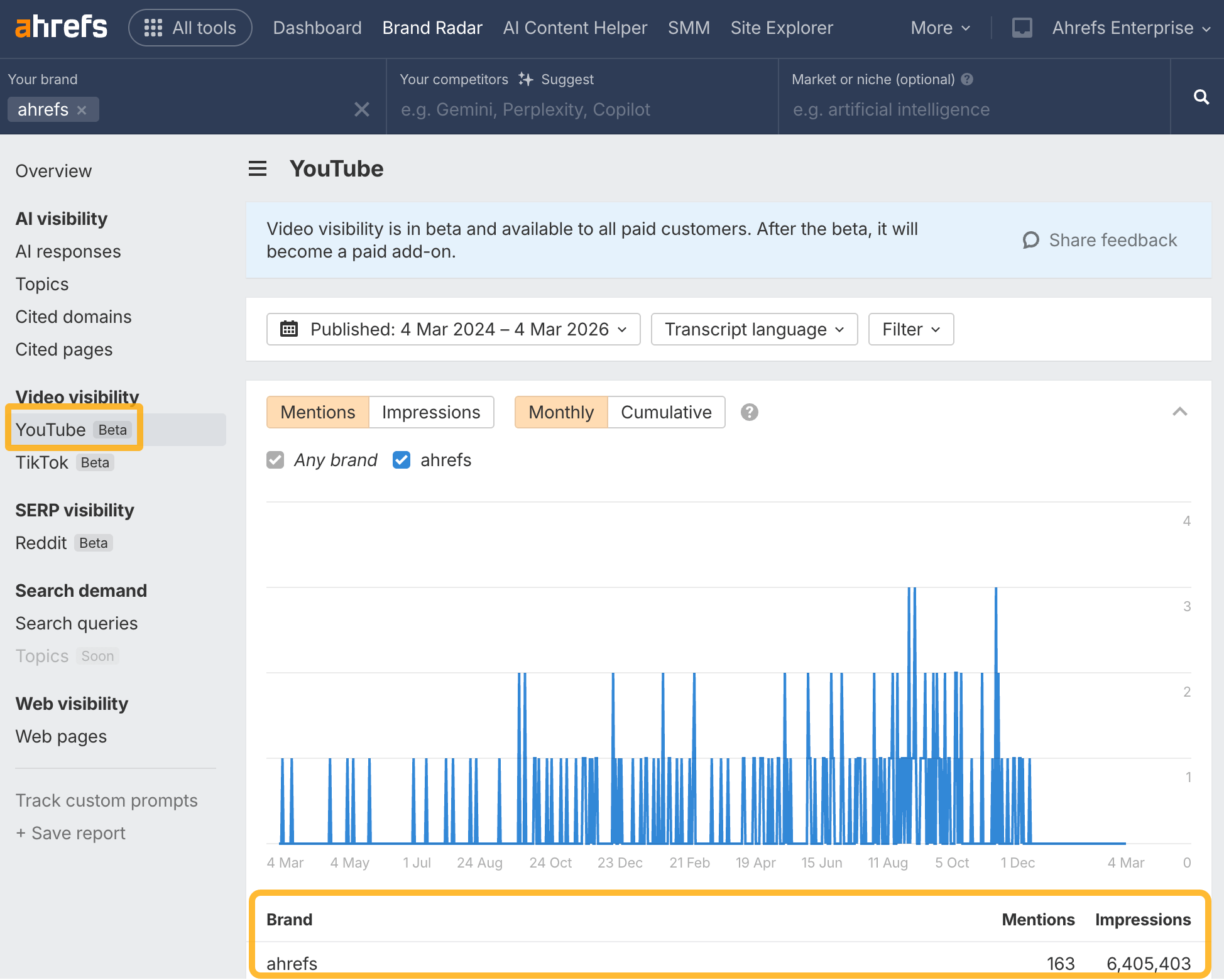Remove the ahrefs brand tag

(82, 109)
